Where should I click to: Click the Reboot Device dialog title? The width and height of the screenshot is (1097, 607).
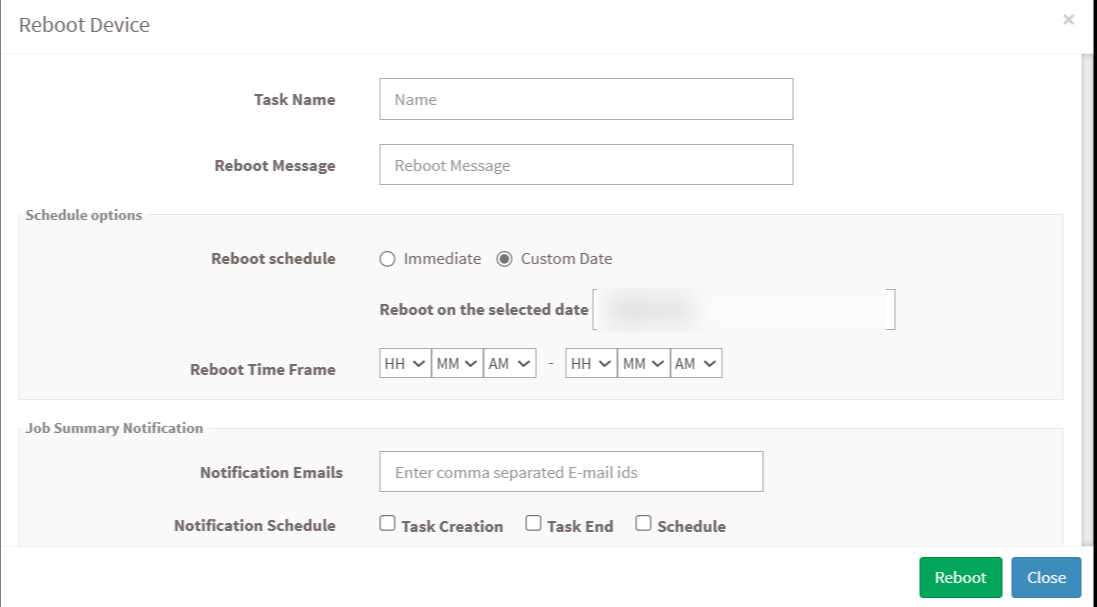(84, 25)
